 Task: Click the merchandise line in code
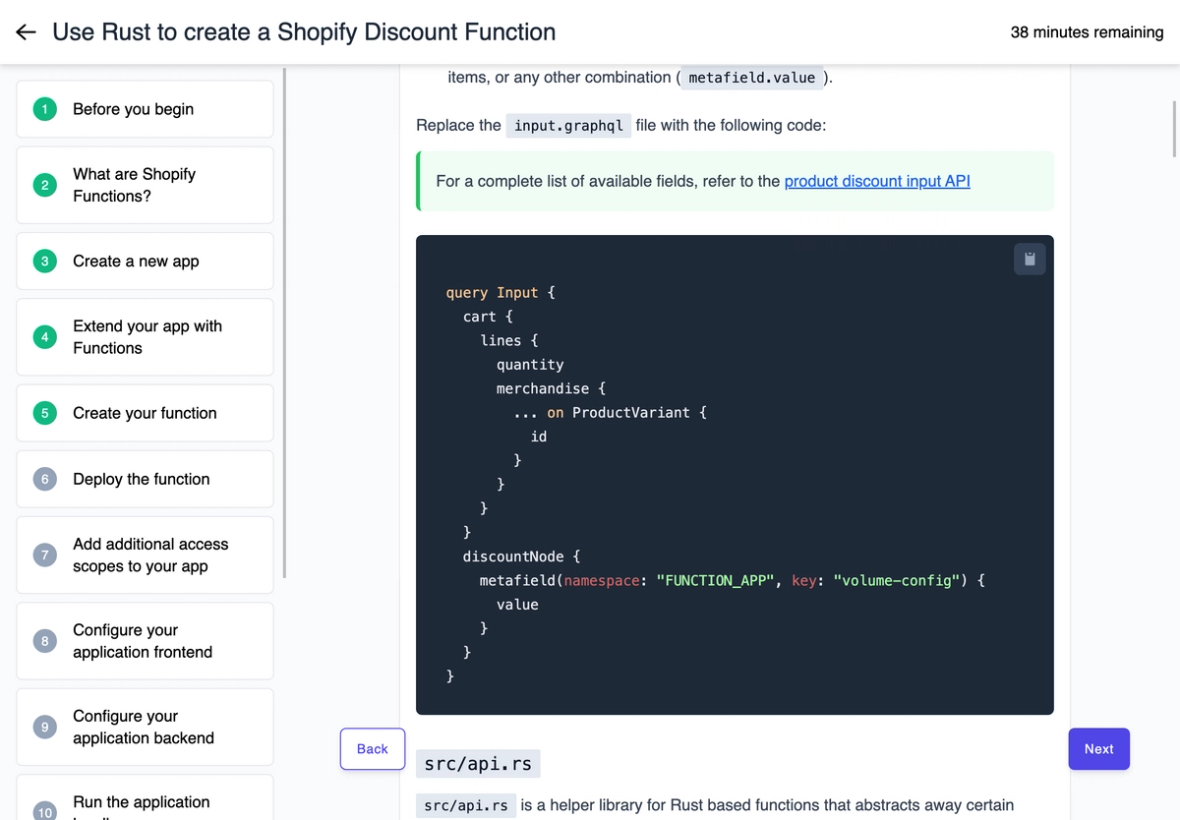(551, 388)
